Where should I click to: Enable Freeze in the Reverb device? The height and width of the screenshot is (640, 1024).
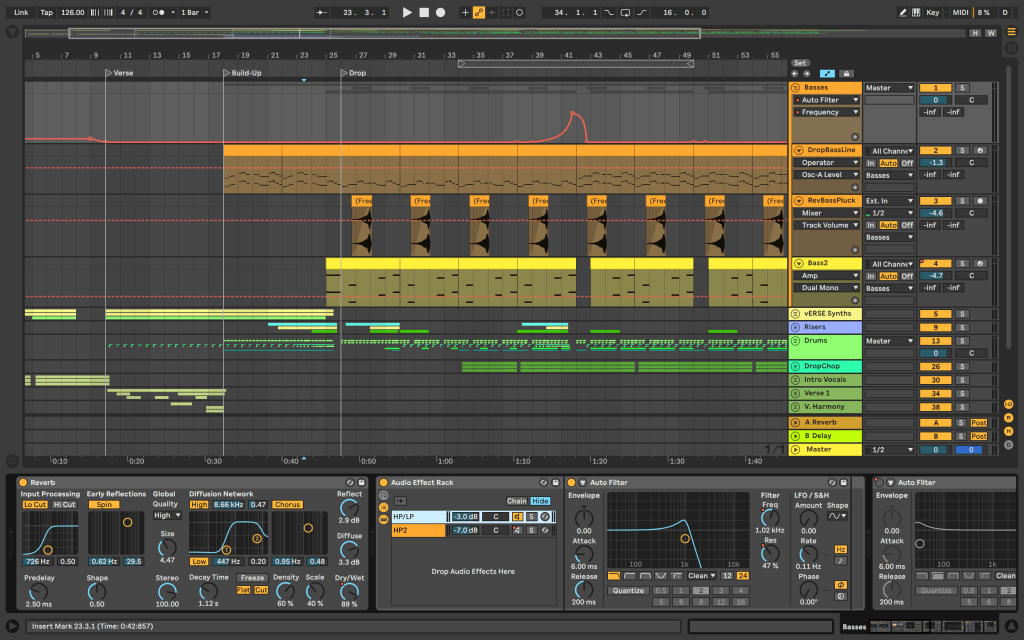tap(252, 577)
